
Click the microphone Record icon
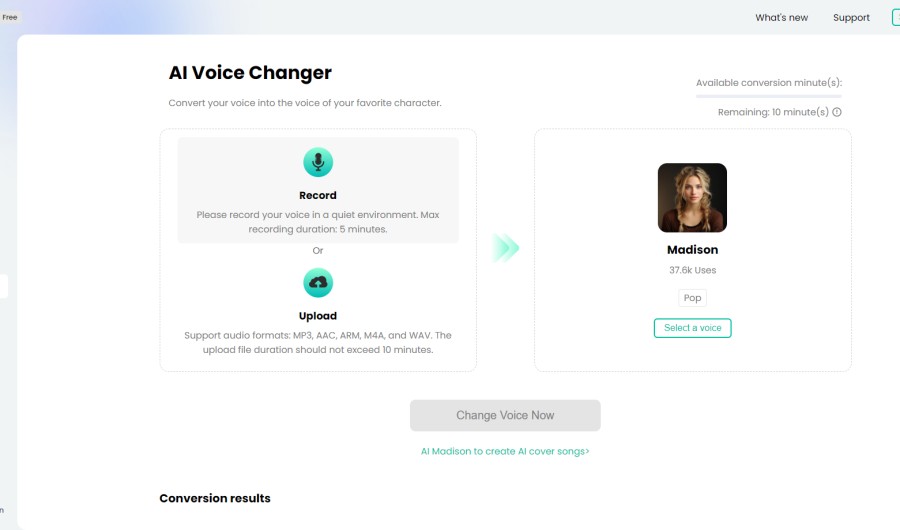click(x=318, y=162)
